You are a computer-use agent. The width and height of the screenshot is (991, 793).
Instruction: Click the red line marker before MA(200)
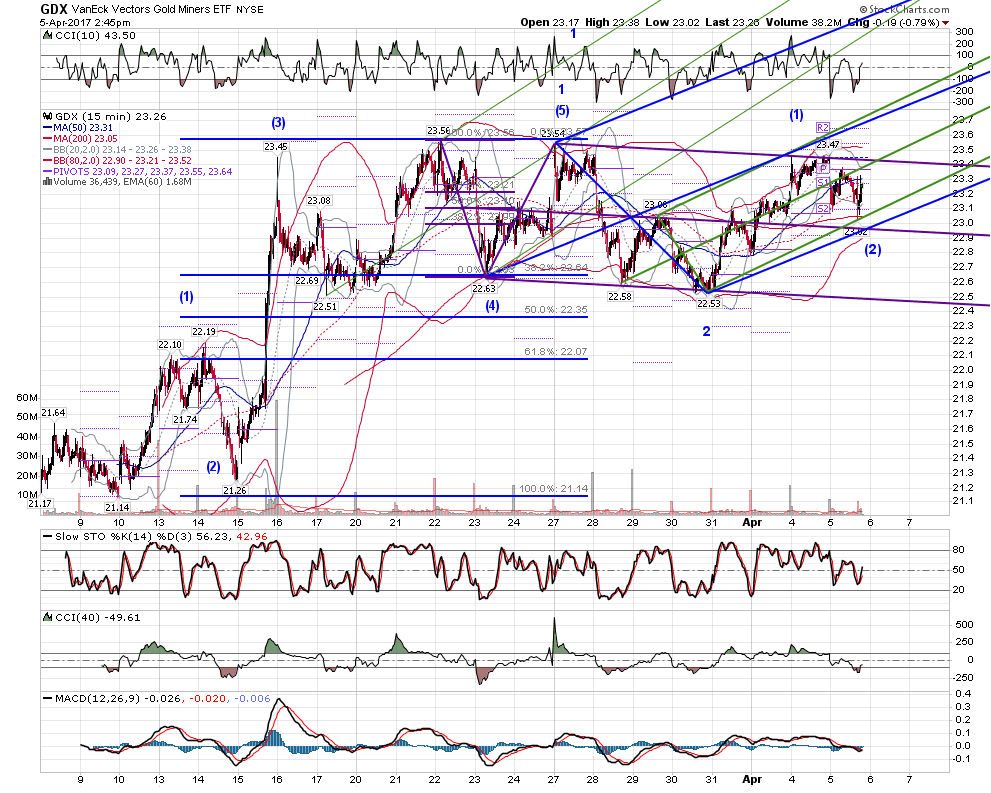click(x=47, y=138)
